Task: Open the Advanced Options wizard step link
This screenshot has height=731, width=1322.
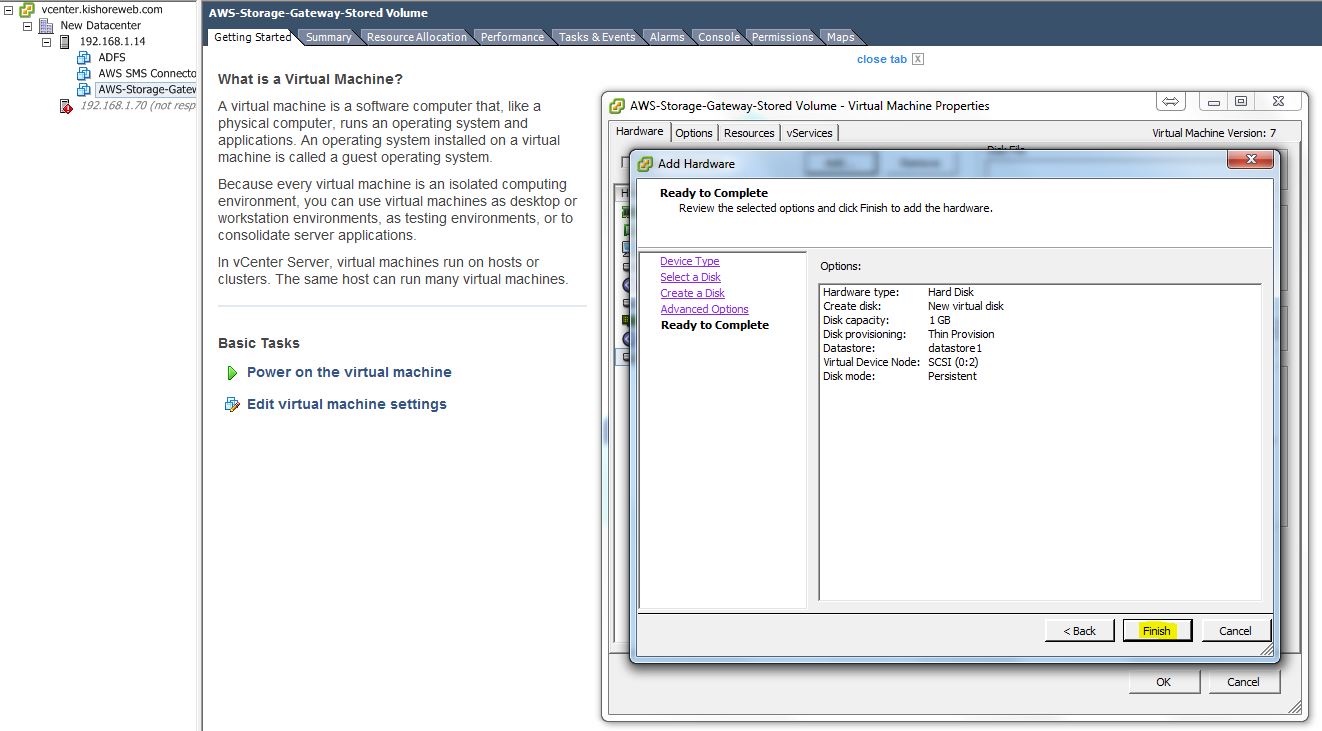Action: point(704,309)
